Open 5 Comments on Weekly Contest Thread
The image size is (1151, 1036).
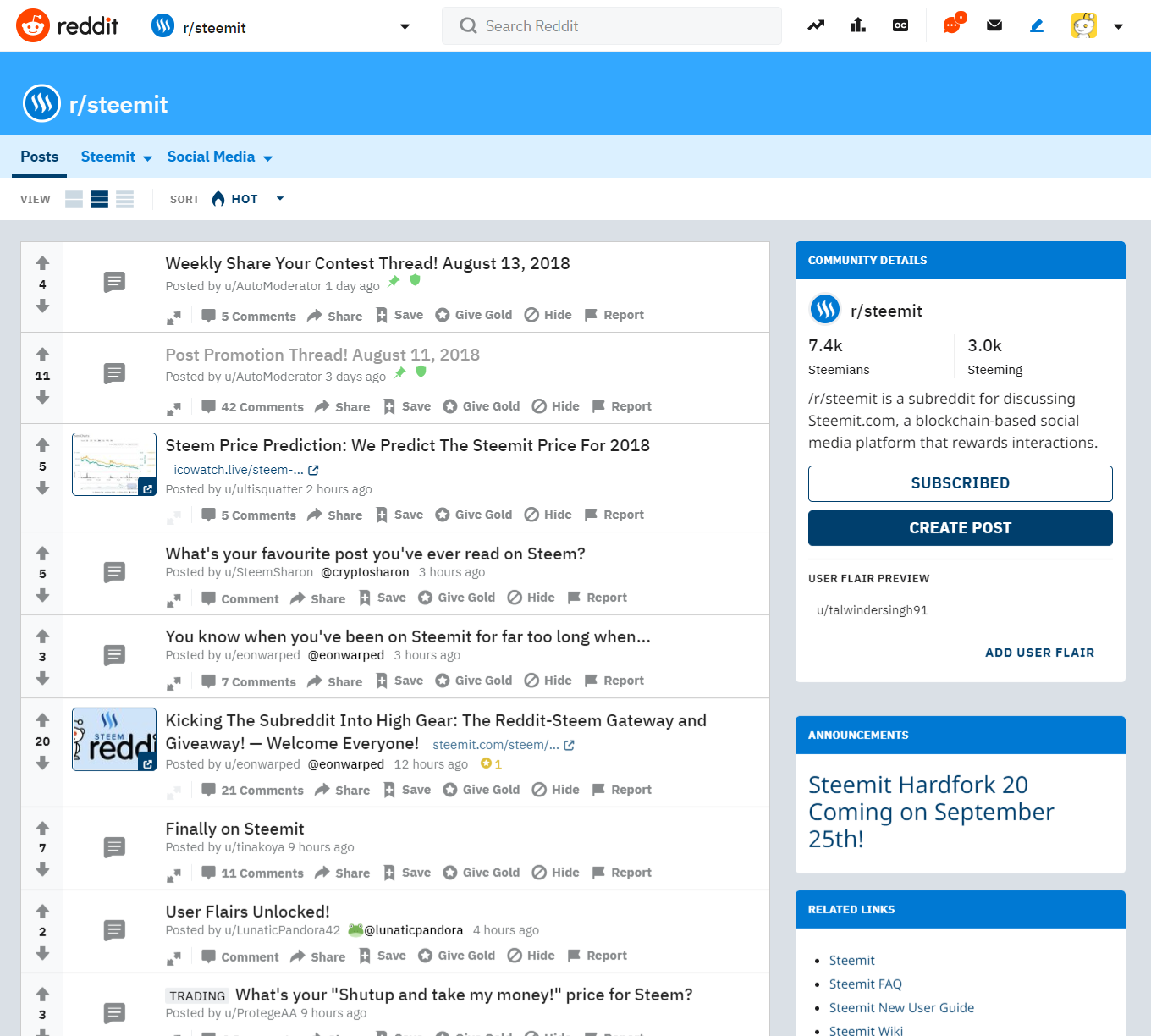(x=249, y=316)
